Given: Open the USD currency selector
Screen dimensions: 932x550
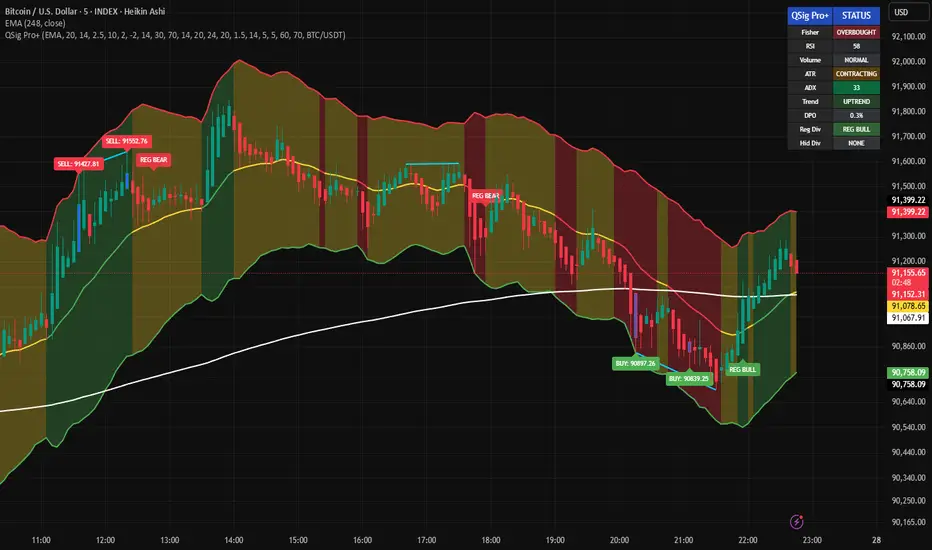Looking at the screenshot, I should 909,12.
